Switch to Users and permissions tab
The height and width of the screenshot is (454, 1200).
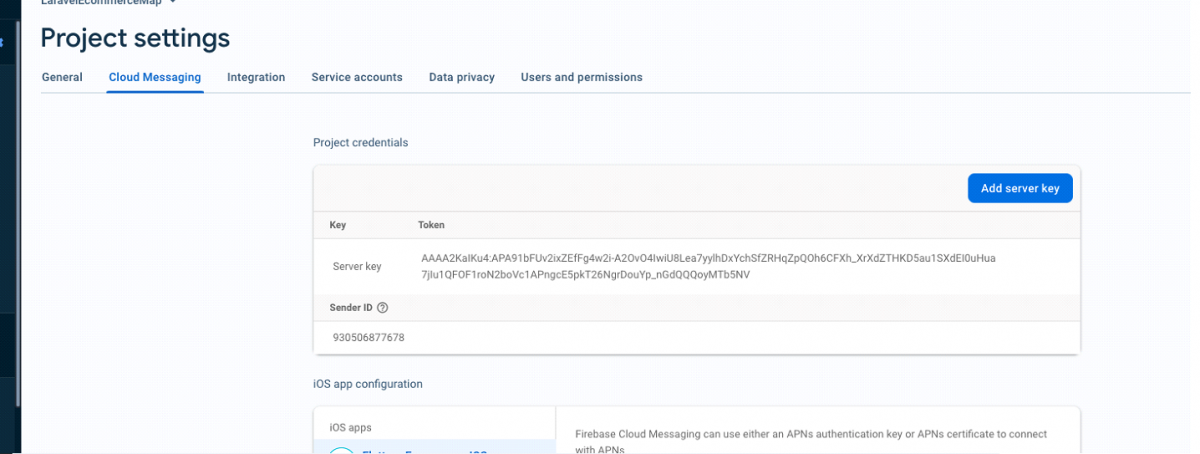click(x=581, y=77)
